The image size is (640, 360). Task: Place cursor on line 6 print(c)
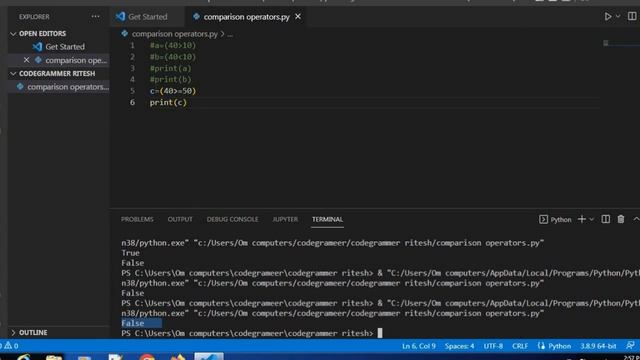coord(168,102)
